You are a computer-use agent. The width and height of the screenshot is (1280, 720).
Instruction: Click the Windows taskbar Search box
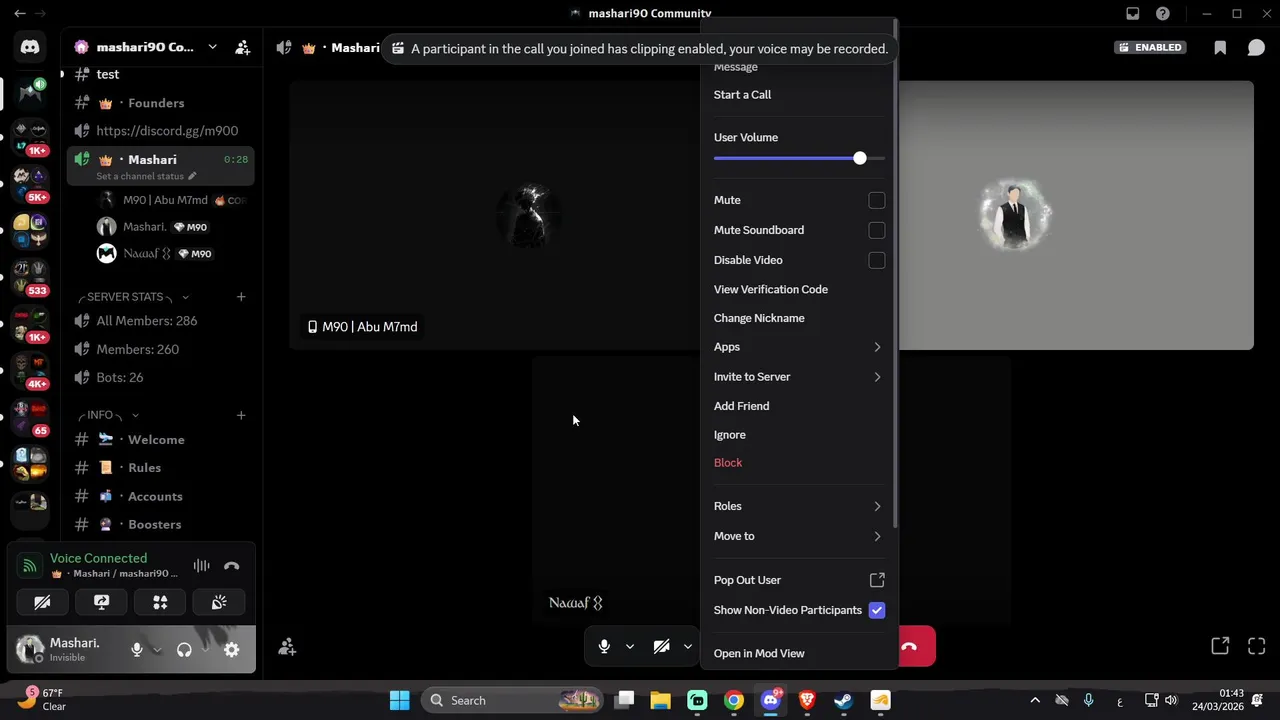(514, 700)
